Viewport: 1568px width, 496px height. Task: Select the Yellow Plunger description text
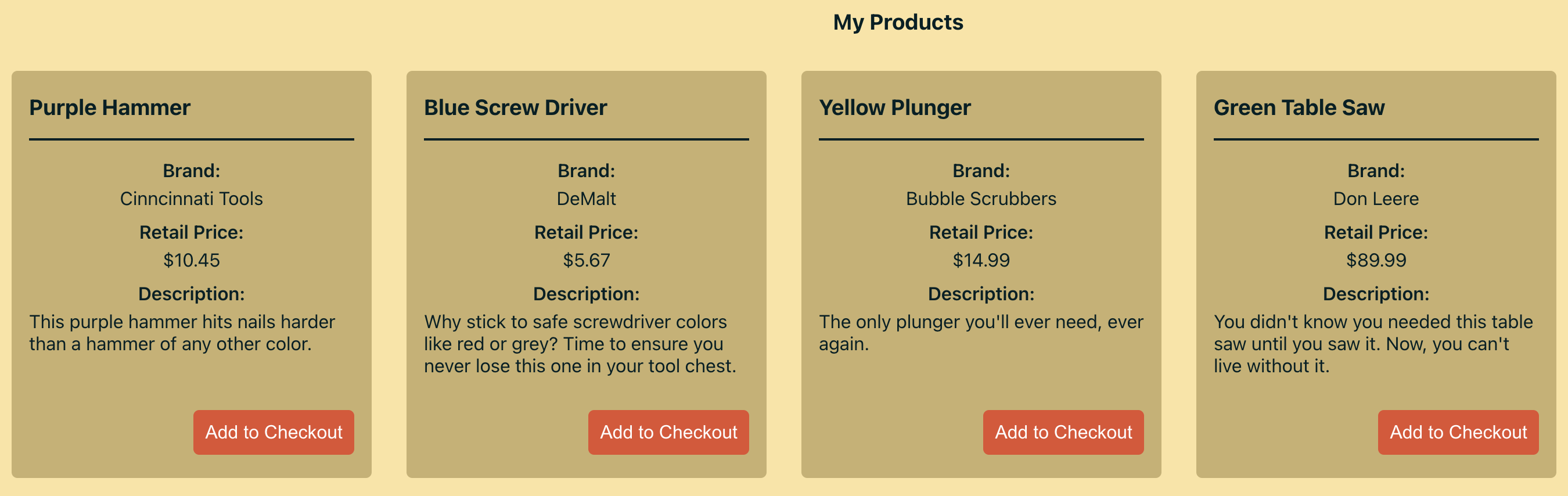pos(980,332)
